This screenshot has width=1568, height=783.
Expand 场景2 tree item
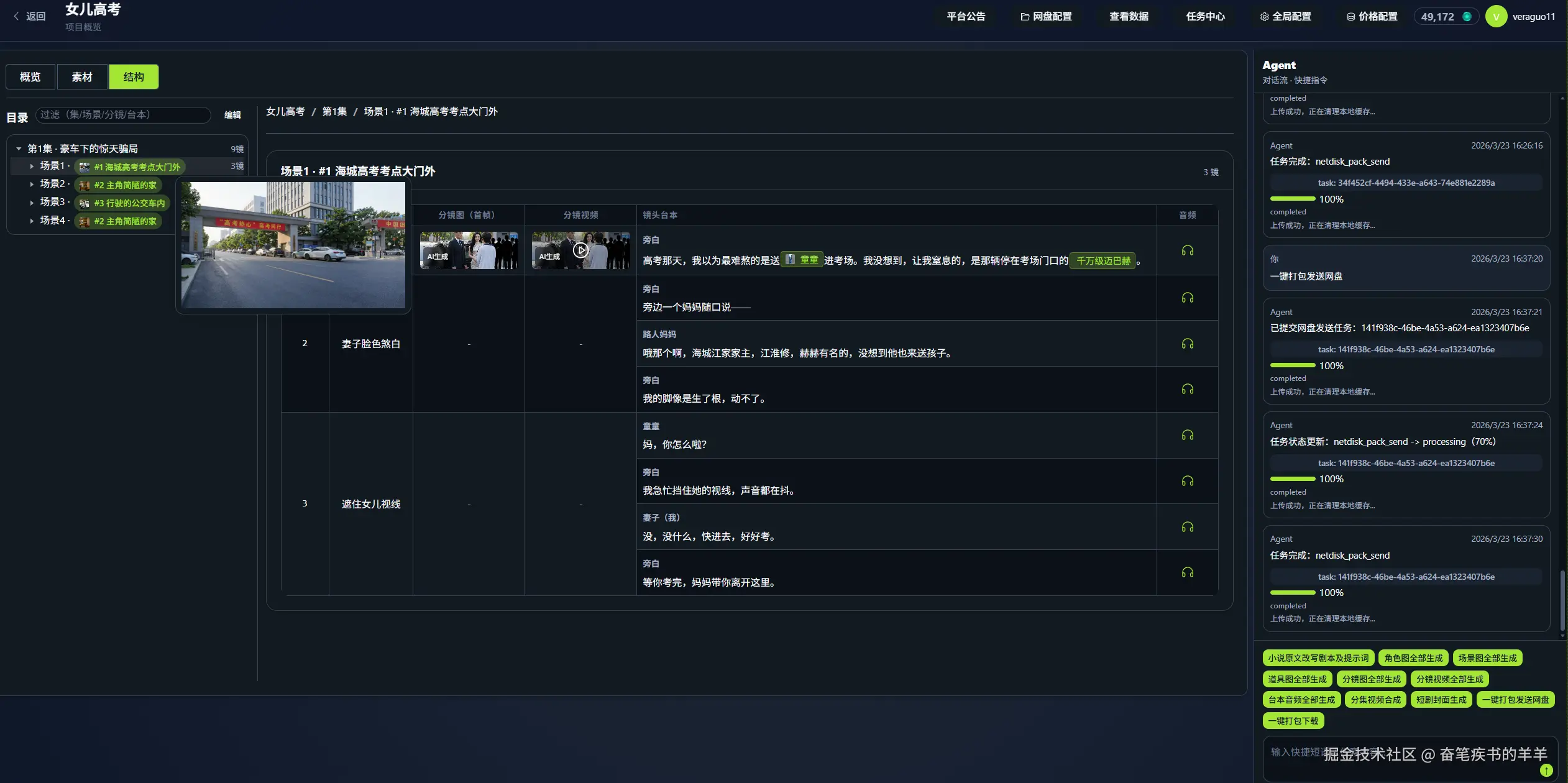click(x=32, y=184)
